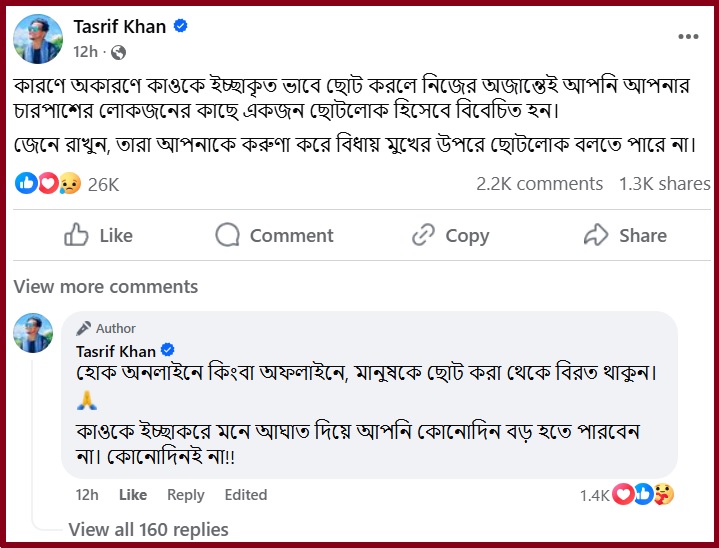Click the sad face reaction icon on post
Image resolution: width=719 pixels, height=548 pixels.
(70, 183)
